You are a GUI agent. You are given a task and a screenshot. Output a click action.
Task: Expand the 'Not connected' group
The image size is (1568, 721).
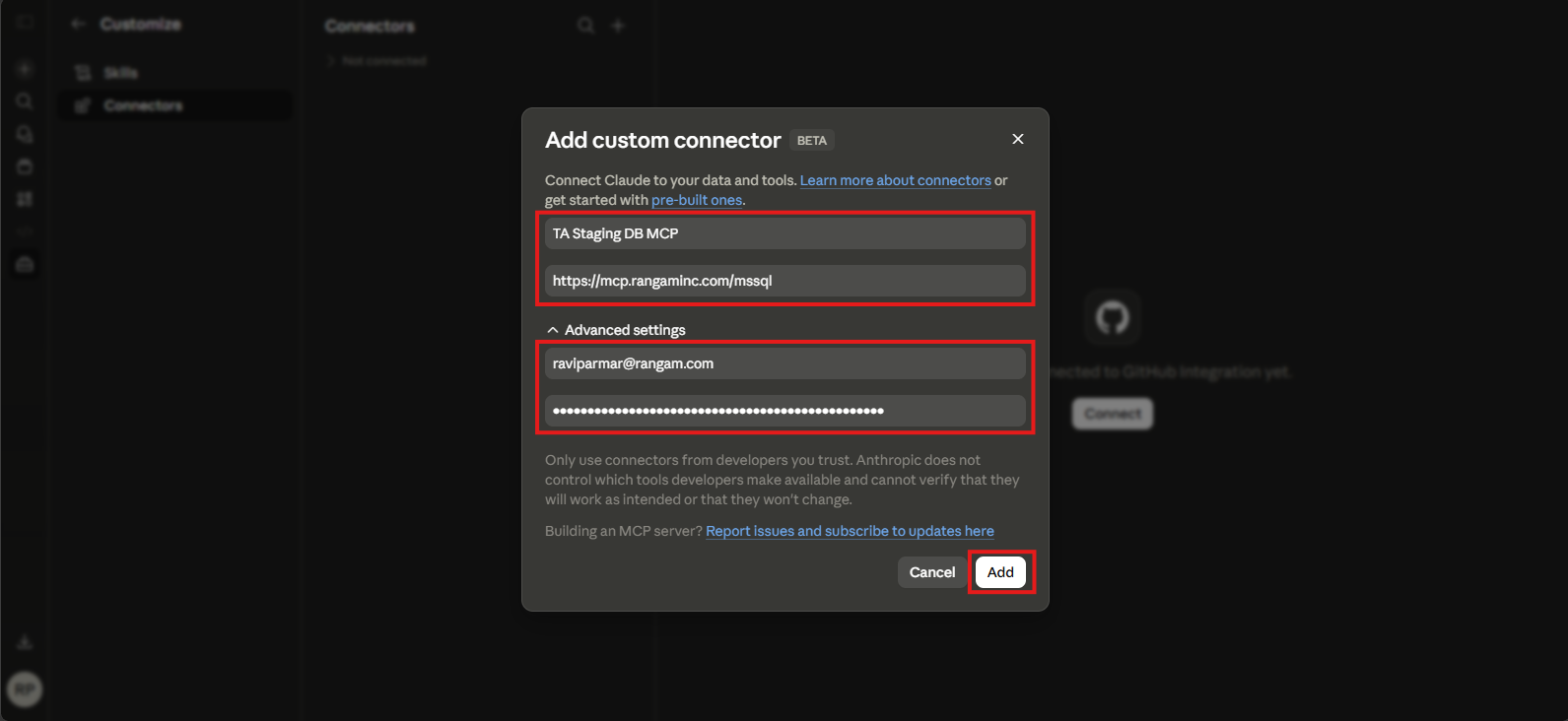click(377, 61)
